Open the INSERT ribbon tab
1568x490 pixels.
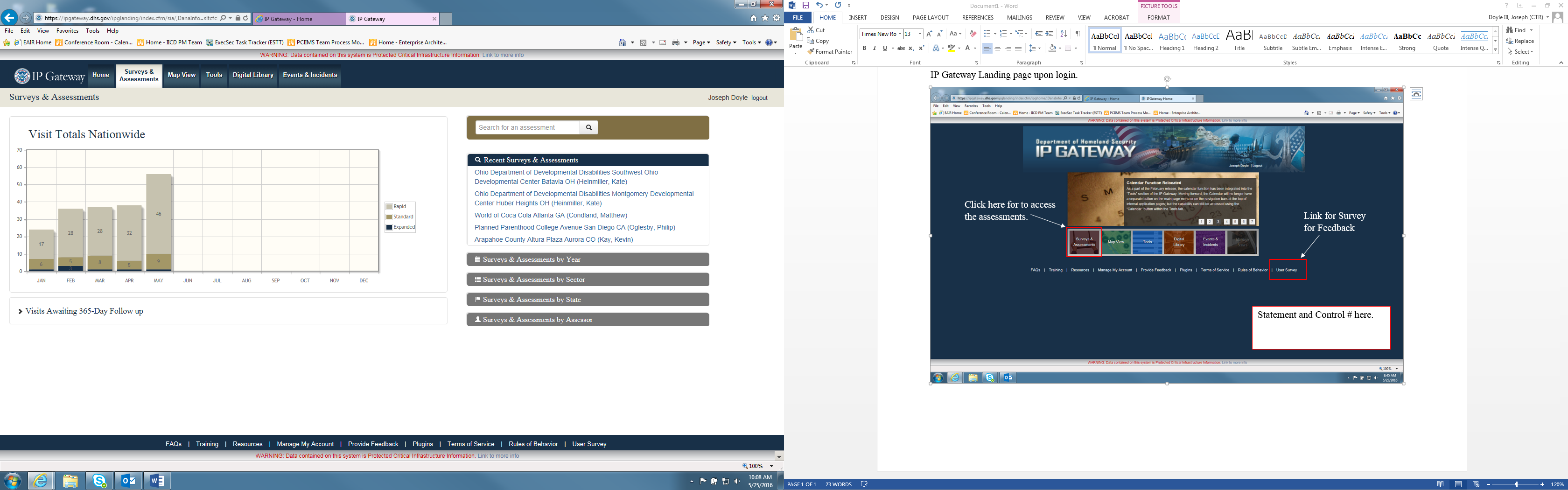click(x=857, y=18)
